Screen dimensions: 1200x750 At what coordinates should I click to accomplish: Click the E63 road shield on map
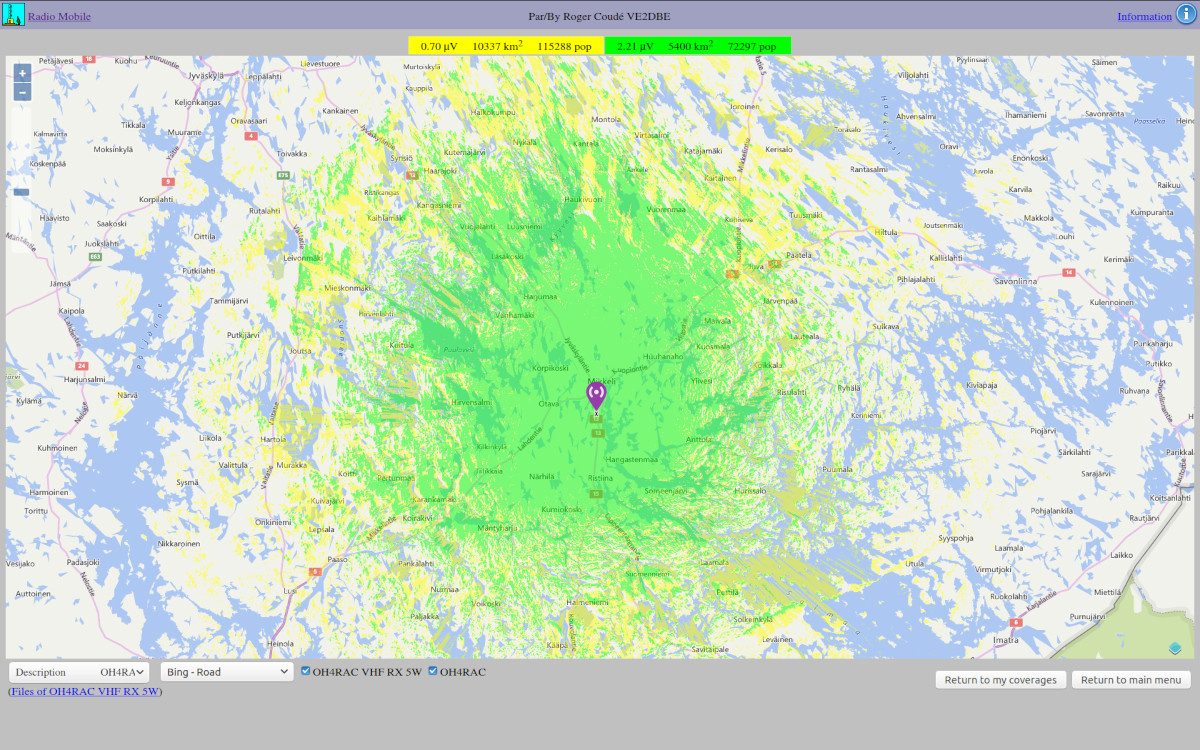95,257
